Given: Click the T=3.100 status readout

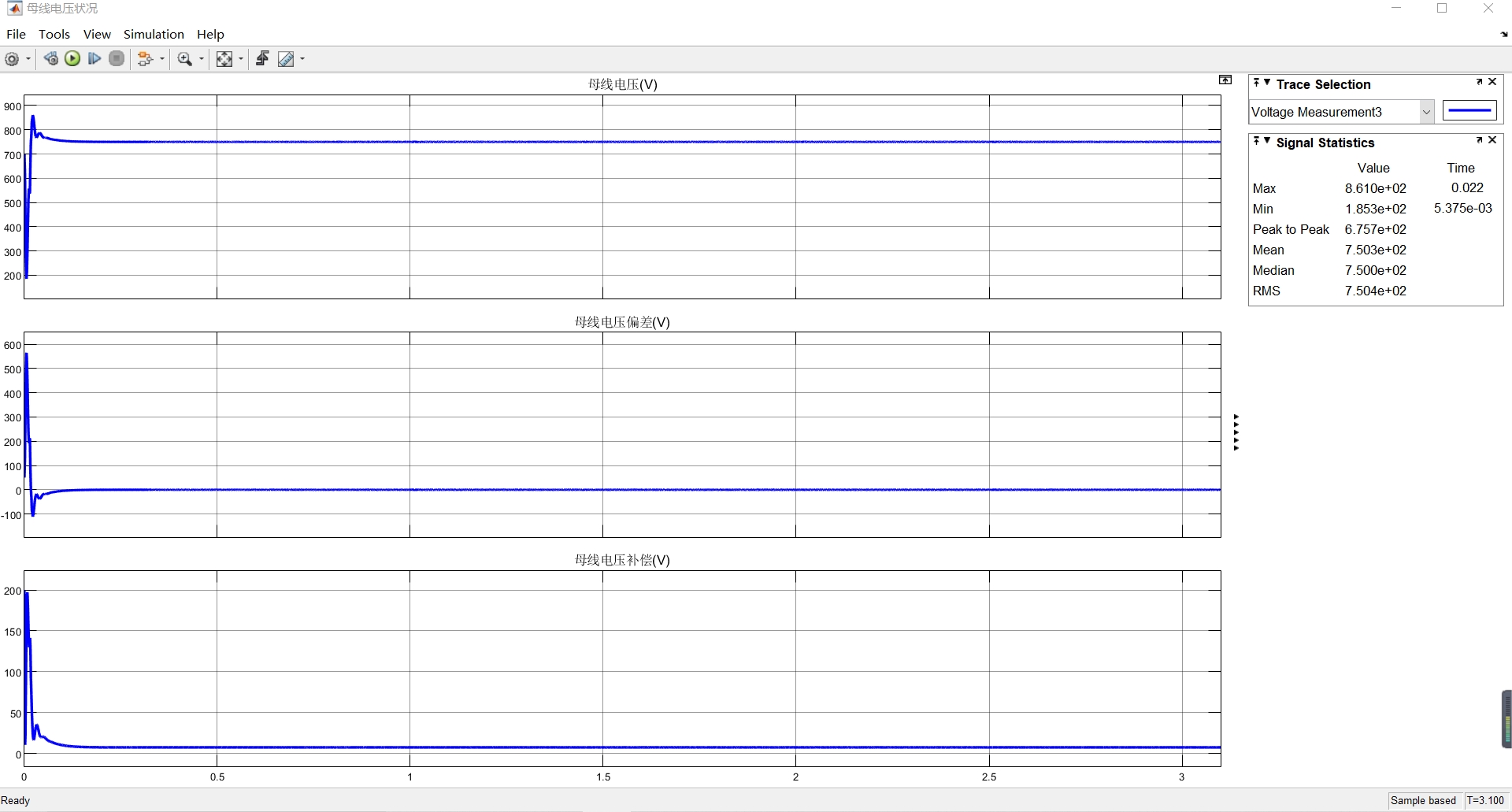Looking at the screenshot, I should pyautogui.click(x=1485, y=800).
